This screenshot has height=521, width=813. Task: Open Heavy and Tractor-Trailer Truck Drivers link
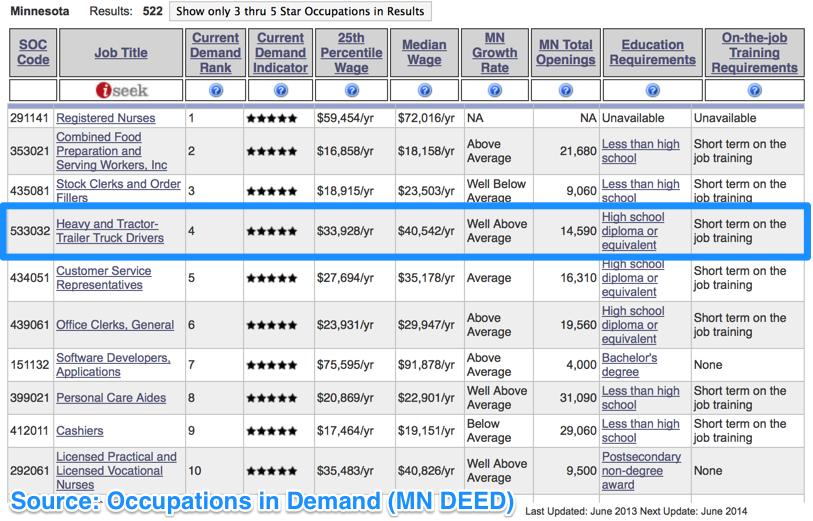click(110, 231)
